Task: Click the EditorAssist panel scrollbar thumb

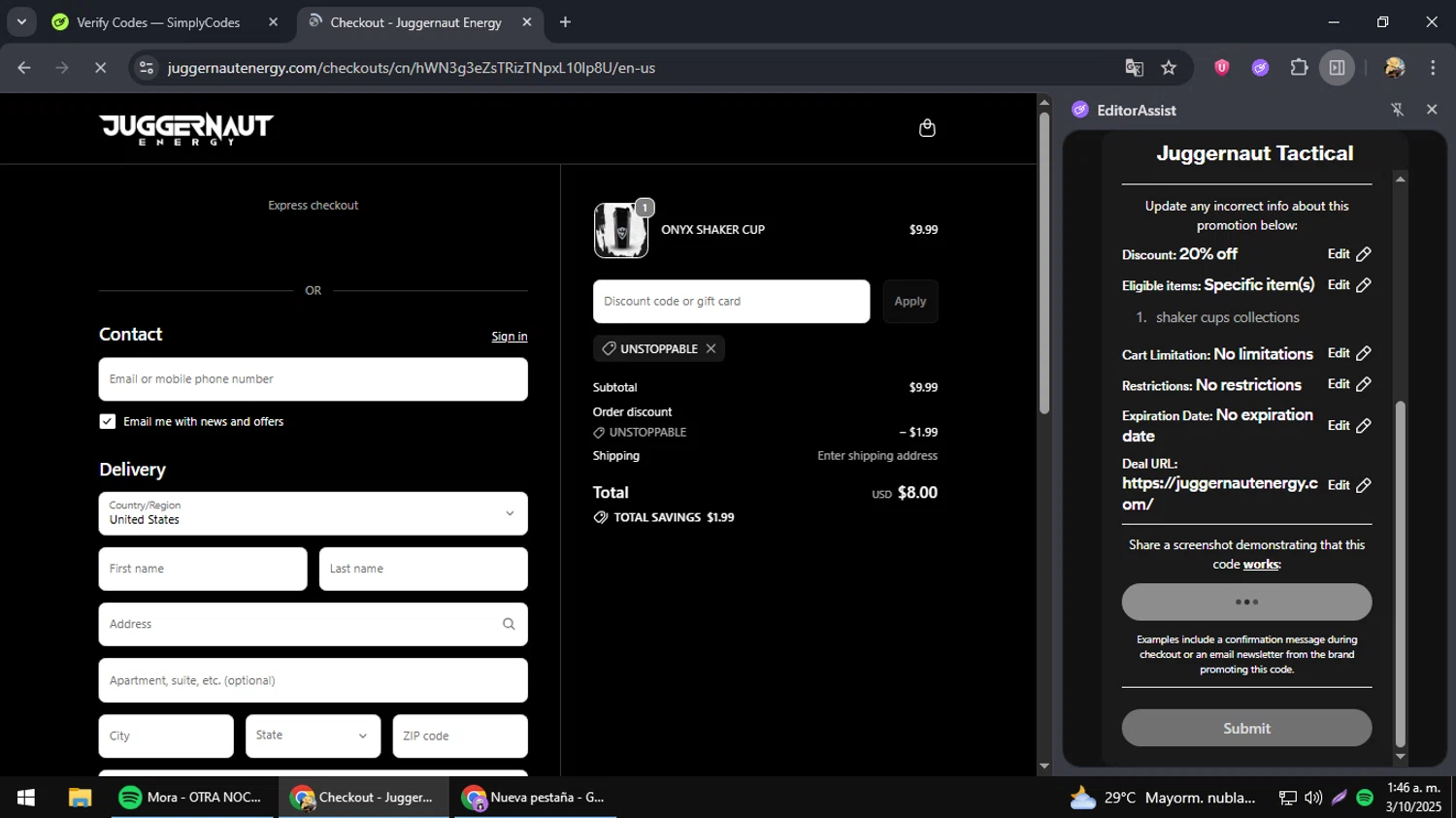Action: click(1400, 573)
